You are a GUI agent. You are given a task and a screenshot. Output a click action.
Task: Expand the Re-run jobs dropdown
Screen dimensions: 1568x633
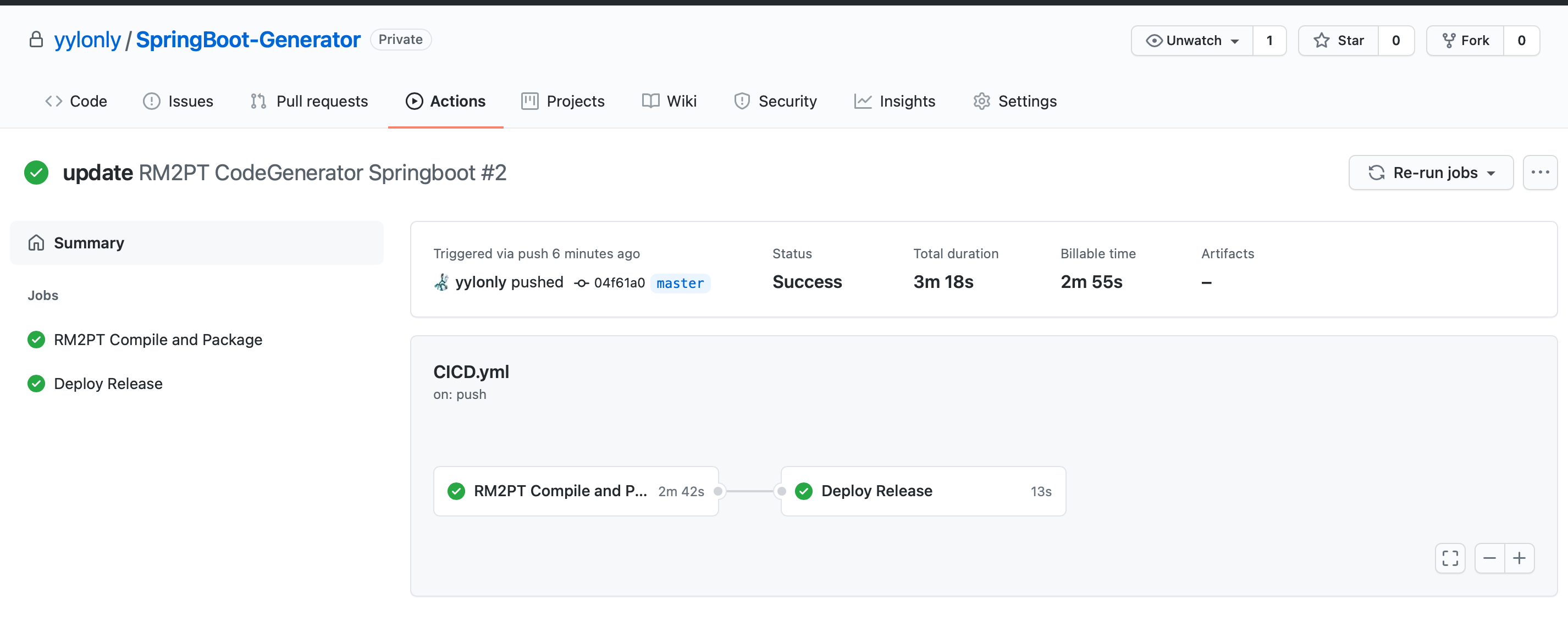pyautogui.click(x=1431, y=173)
